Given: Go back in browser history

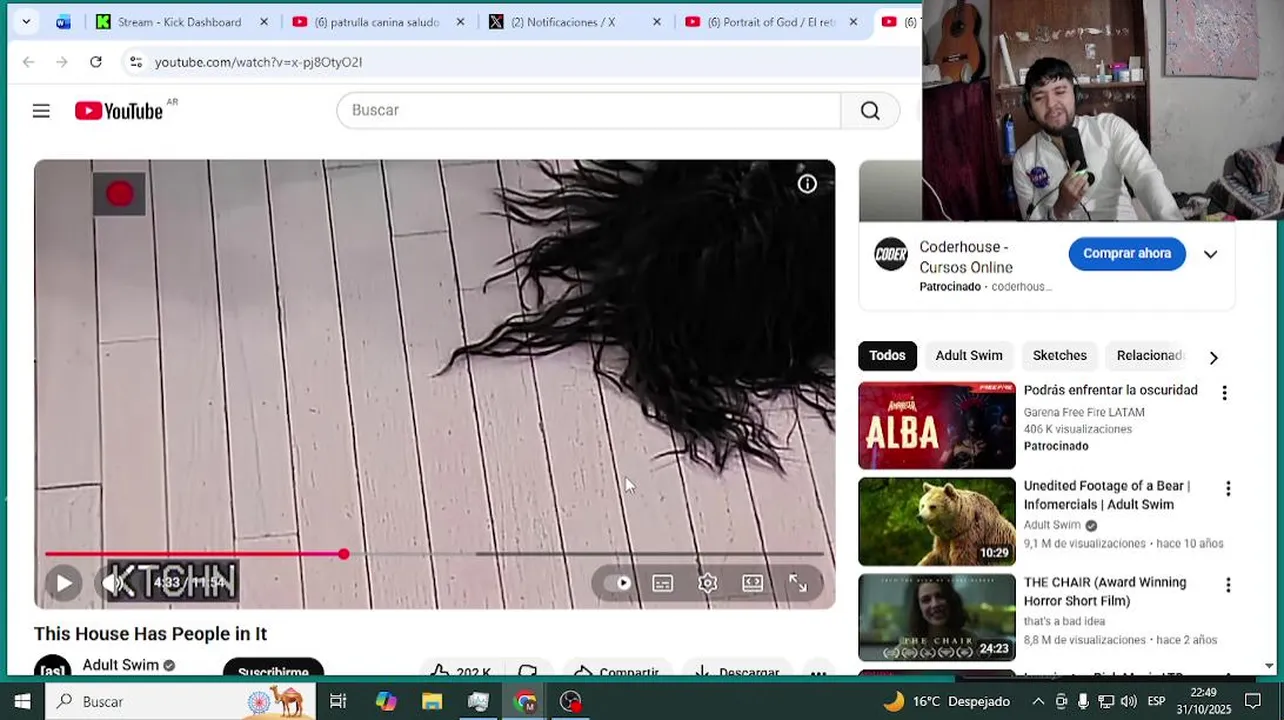Looking at the screenshot, I should point(28,62).
